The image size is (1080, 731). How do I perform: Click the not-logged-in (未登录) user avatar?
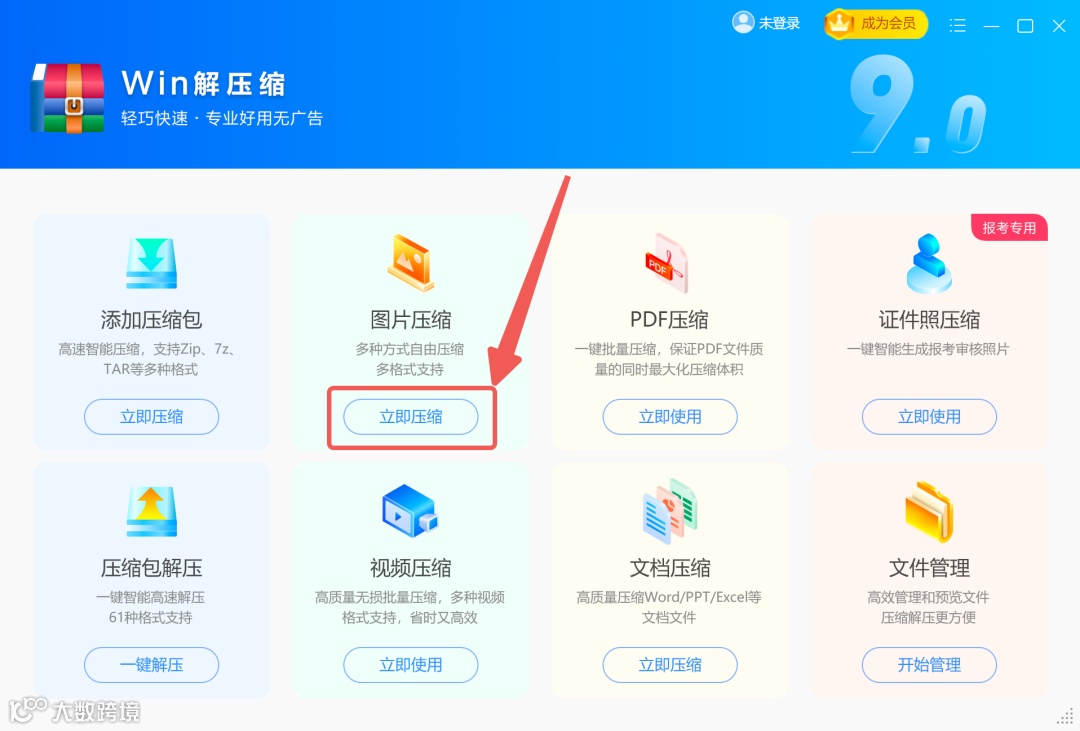(x=743, y=22)
